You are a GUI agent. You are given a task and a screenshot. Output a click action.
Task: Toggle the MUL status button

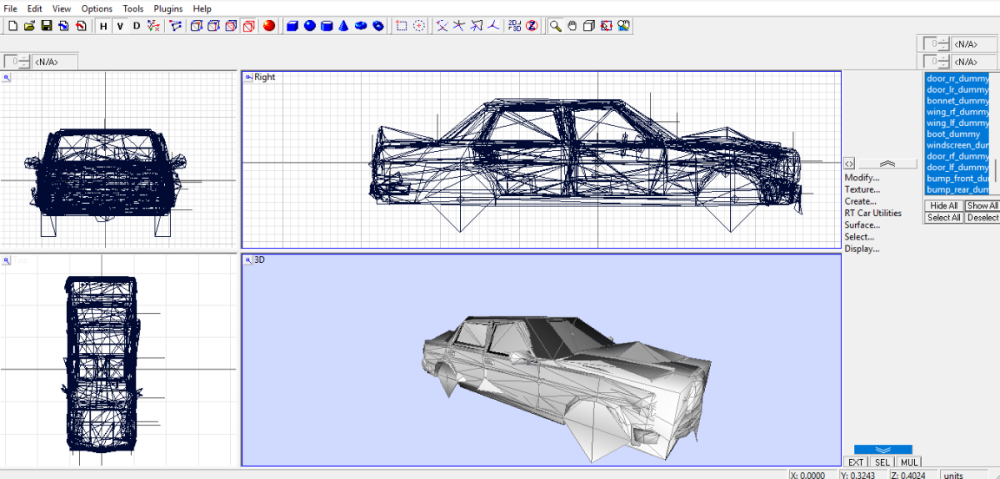pos(908,462)
